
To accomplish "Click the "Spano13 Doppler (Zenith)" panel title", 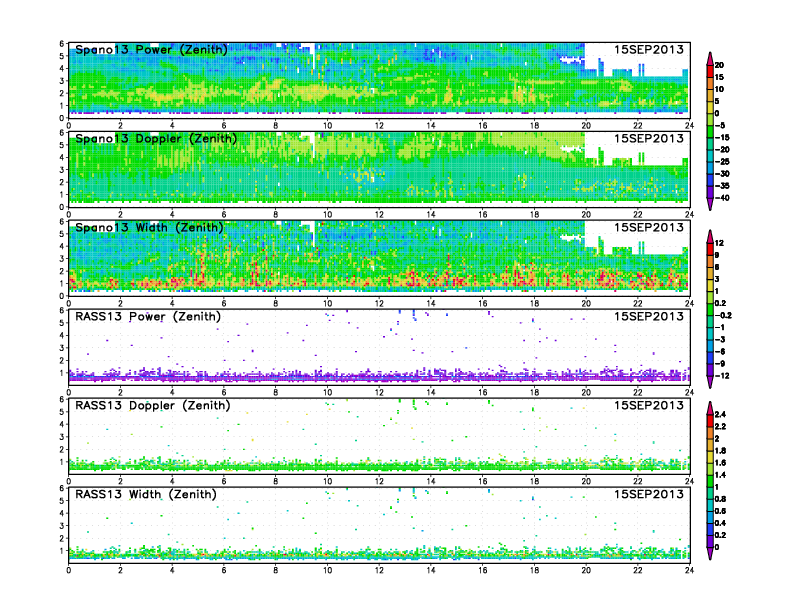I will point(156,138).
